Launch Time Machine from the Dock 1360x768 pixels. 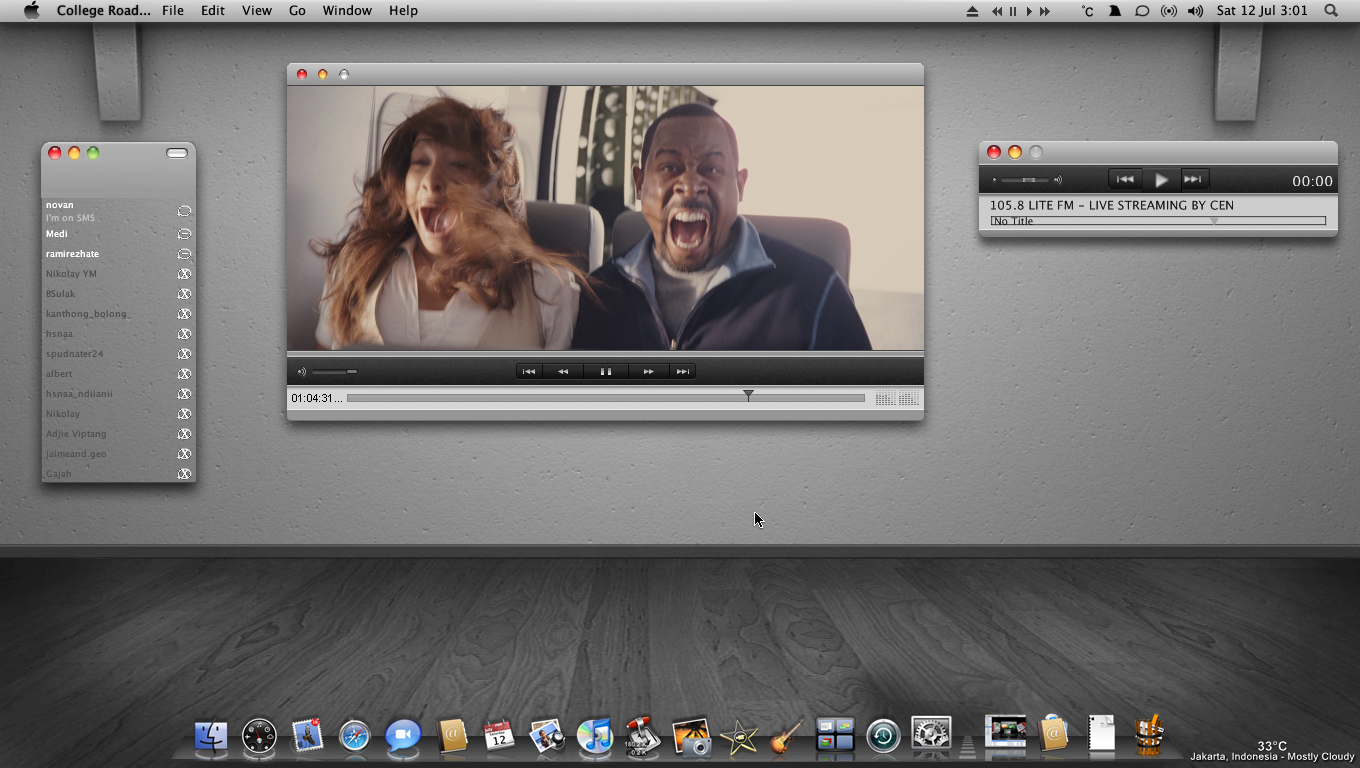click(x=883, y=737)
